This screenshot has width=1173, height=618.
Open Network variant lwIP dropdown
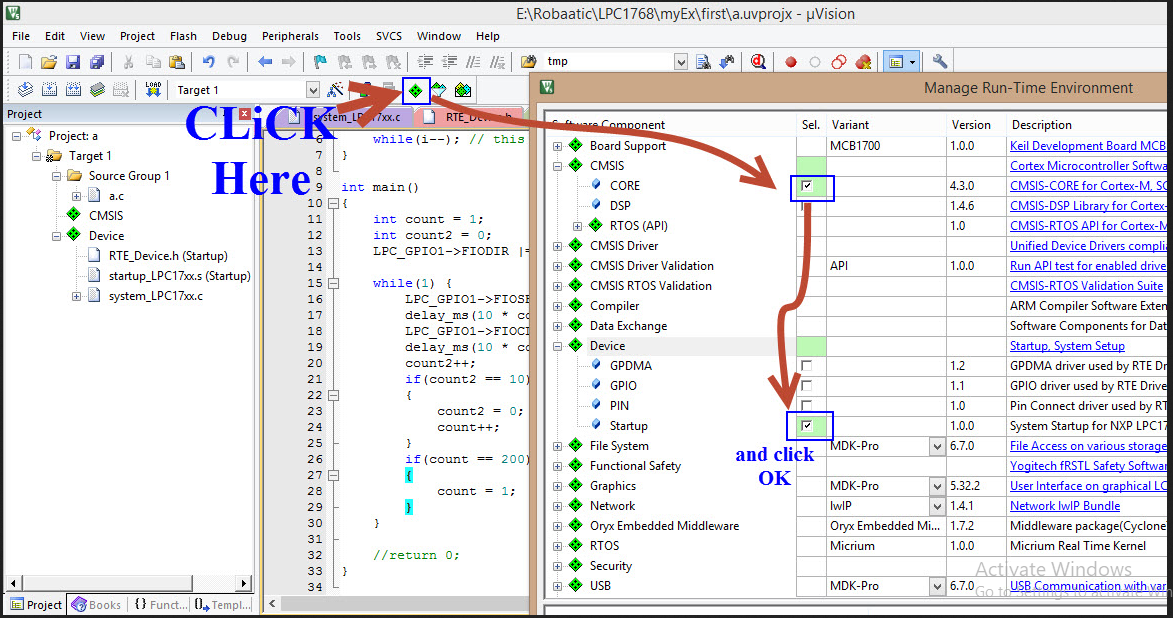937,507
